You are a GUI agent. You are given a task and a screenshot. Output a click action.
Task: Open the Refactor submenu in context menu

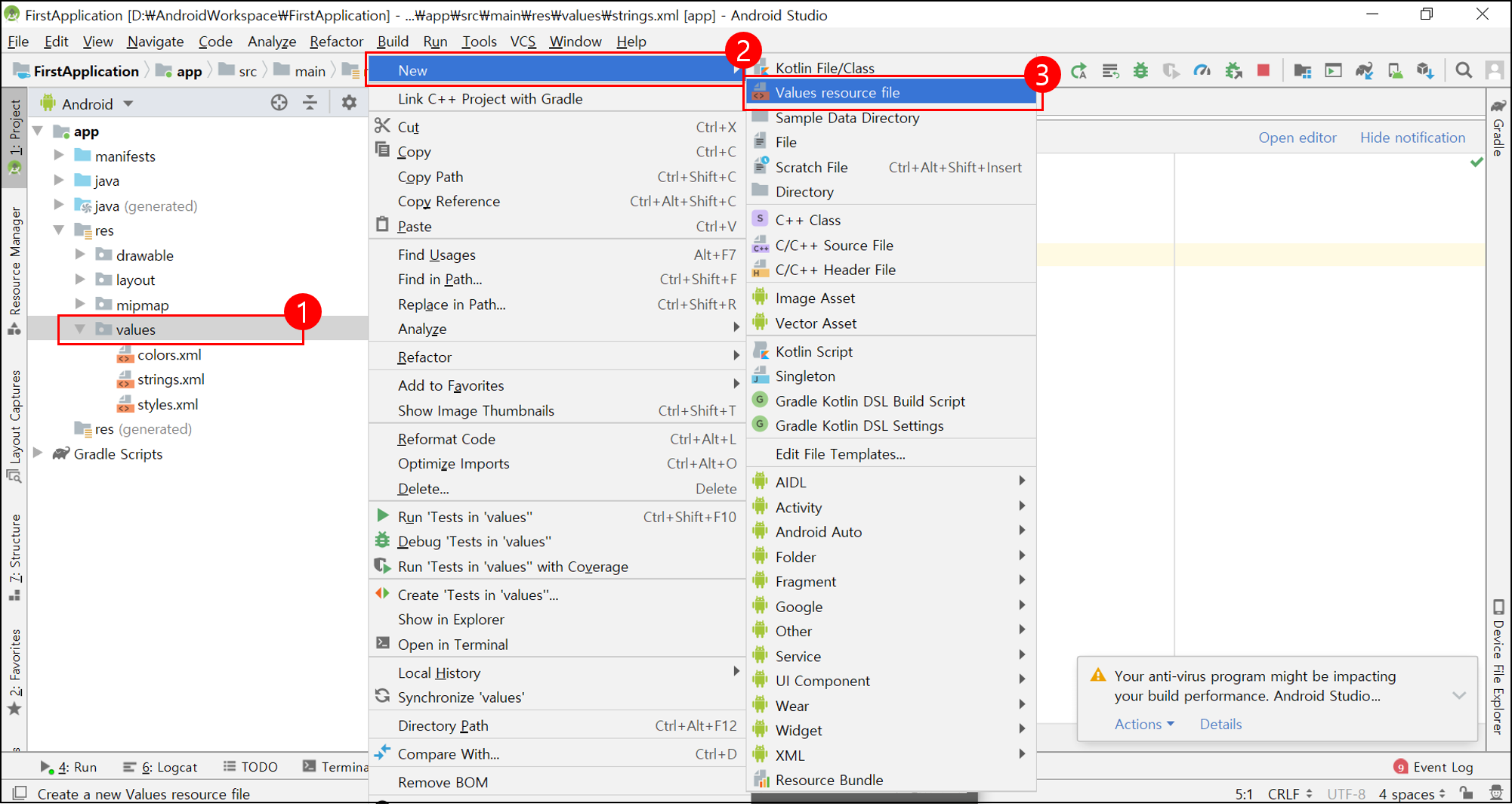coord(557,357)
